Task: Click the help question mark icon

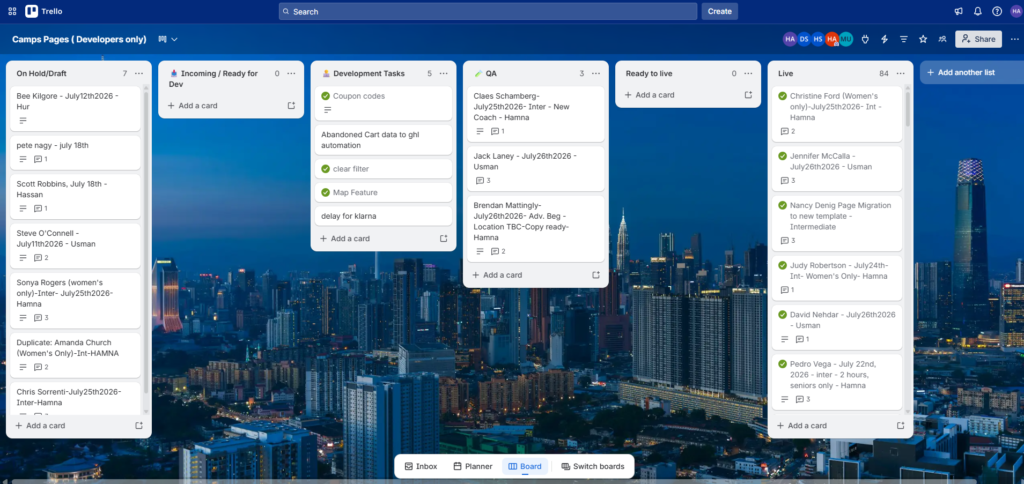Action: (997, 11)
